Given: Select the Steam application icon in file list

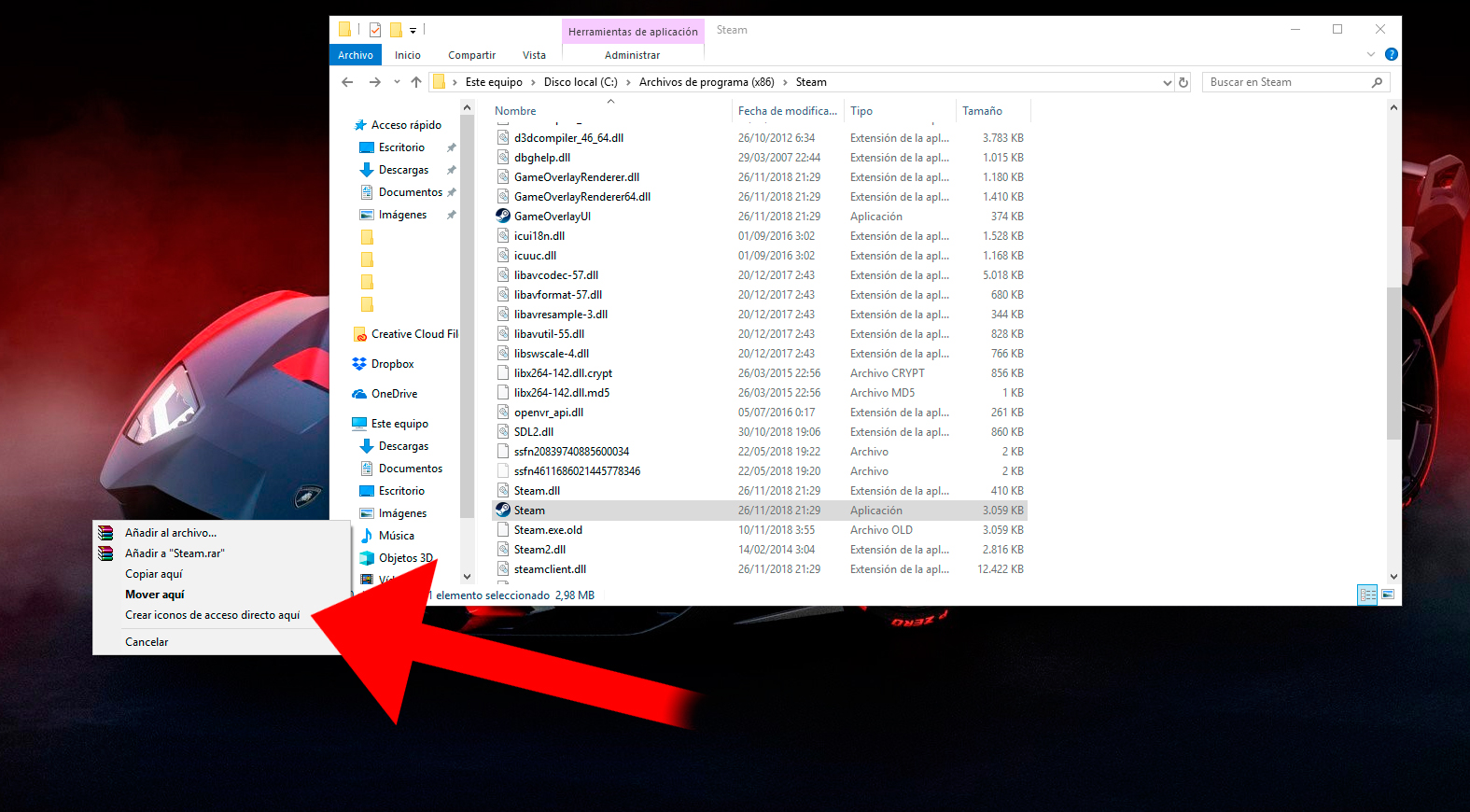Looking at the screenshot, I should pyautogui.click(x=503, y=510).
